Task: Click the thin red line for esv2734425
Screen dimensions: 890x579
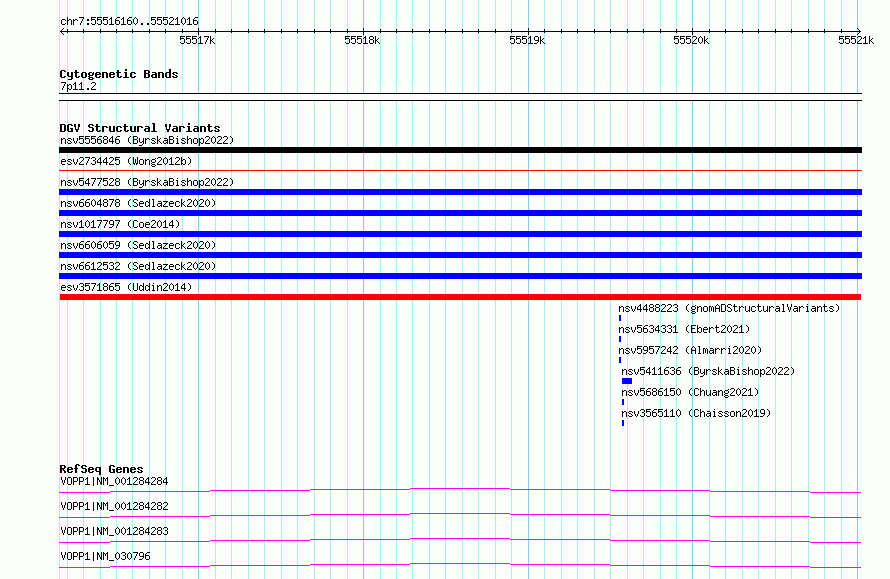Action: click(460, 170)
